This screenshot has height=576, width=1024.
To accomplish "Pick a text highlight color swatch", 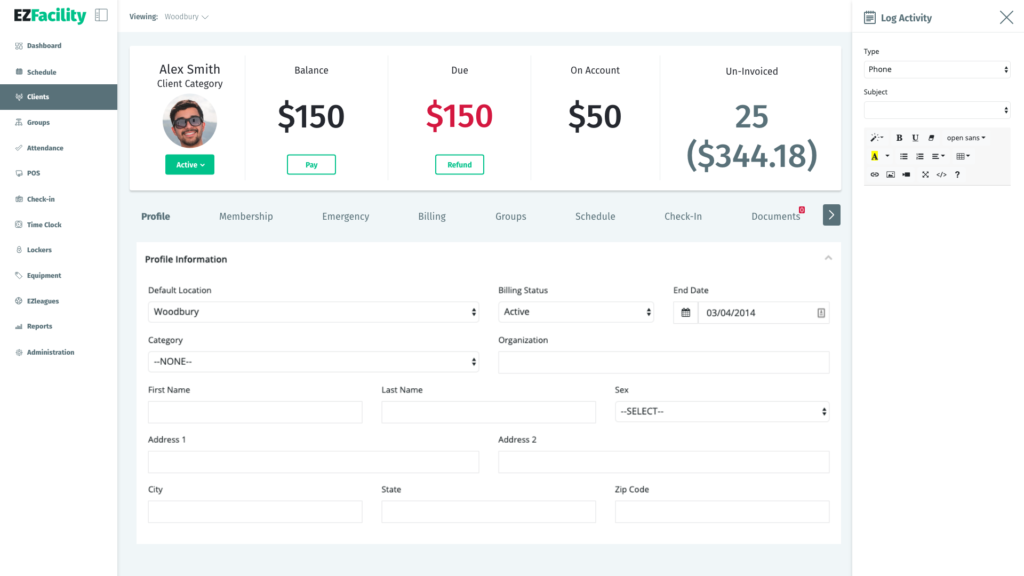I will tap(875, 156).
